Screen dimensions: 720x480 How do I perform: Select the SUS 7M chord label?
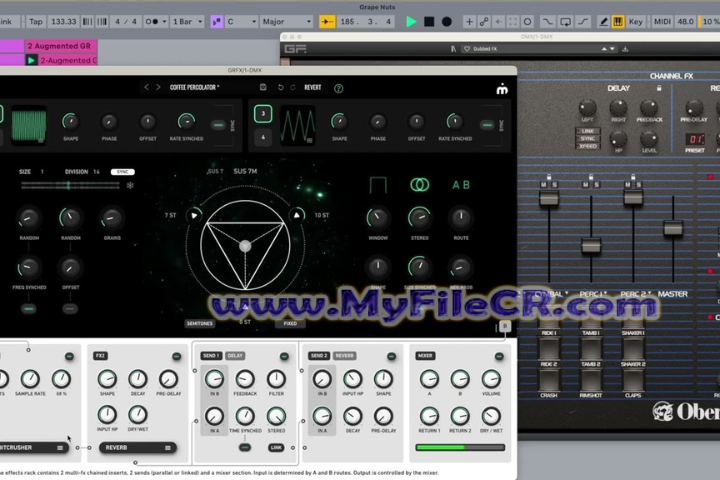pos(245,171)
